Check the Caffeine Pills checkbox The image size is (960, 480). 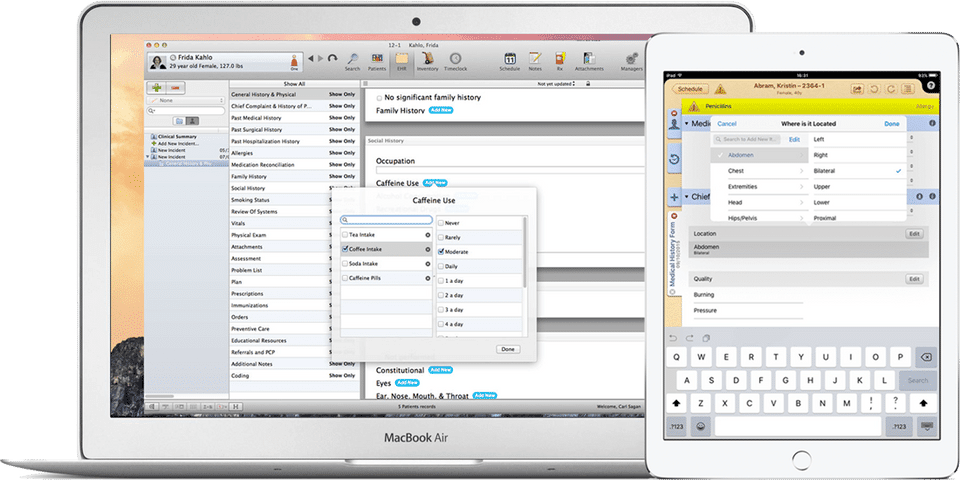(345, 278)
